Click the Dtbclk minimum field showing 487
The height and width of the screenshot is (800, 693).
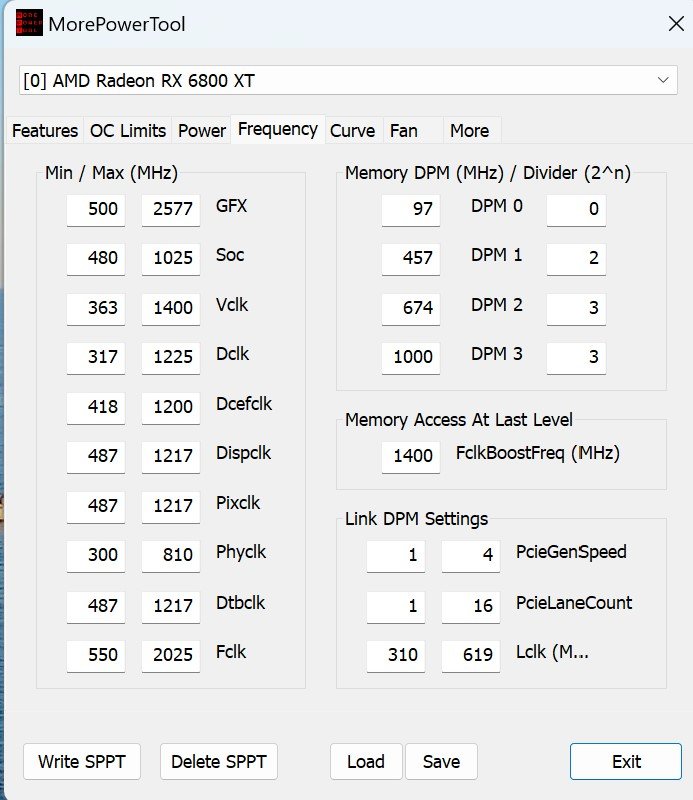click(96, 606)
